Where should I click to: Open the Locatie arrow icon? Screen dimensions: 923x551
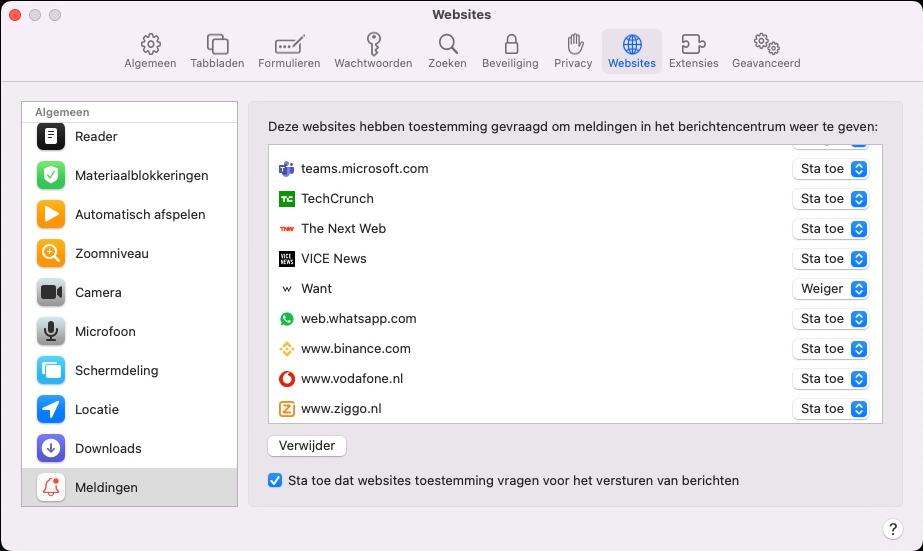(x=51, y=409)
